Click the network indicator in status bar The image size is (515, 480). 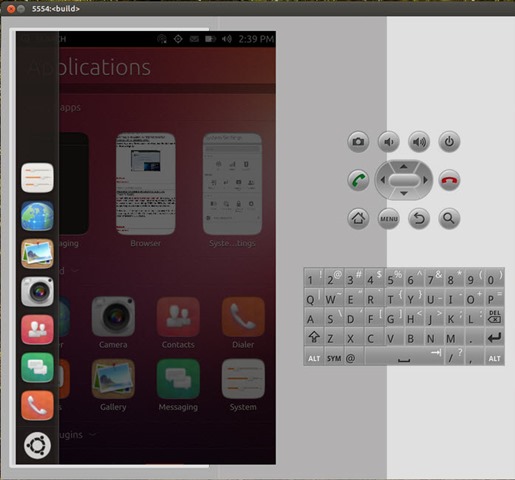162,39
